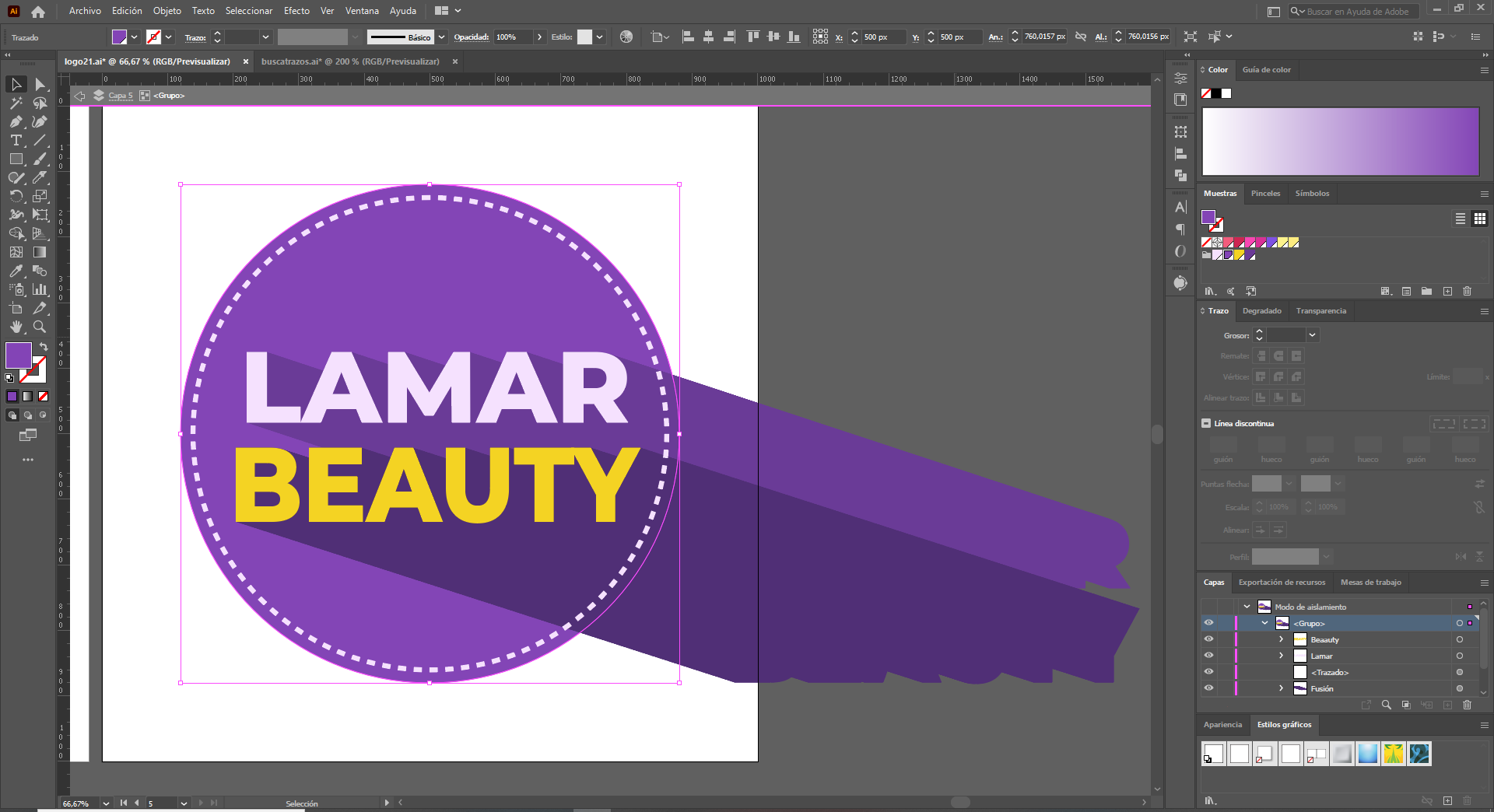Hide the Beaauty layer
This screenshot has height=812, width=1494.
(x=1208, y=639)
